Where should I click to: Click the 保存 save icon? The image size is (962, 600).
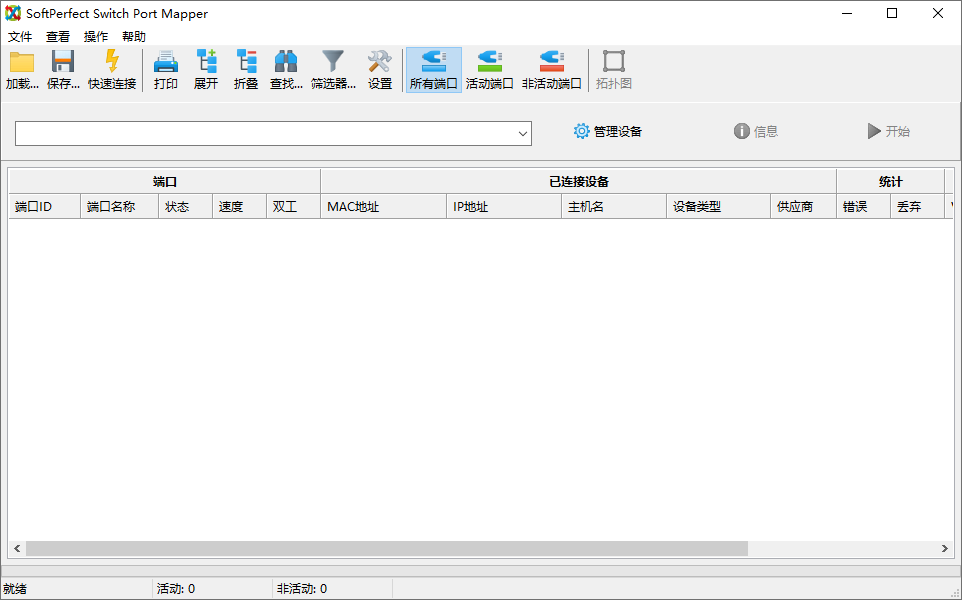(62, 68)
